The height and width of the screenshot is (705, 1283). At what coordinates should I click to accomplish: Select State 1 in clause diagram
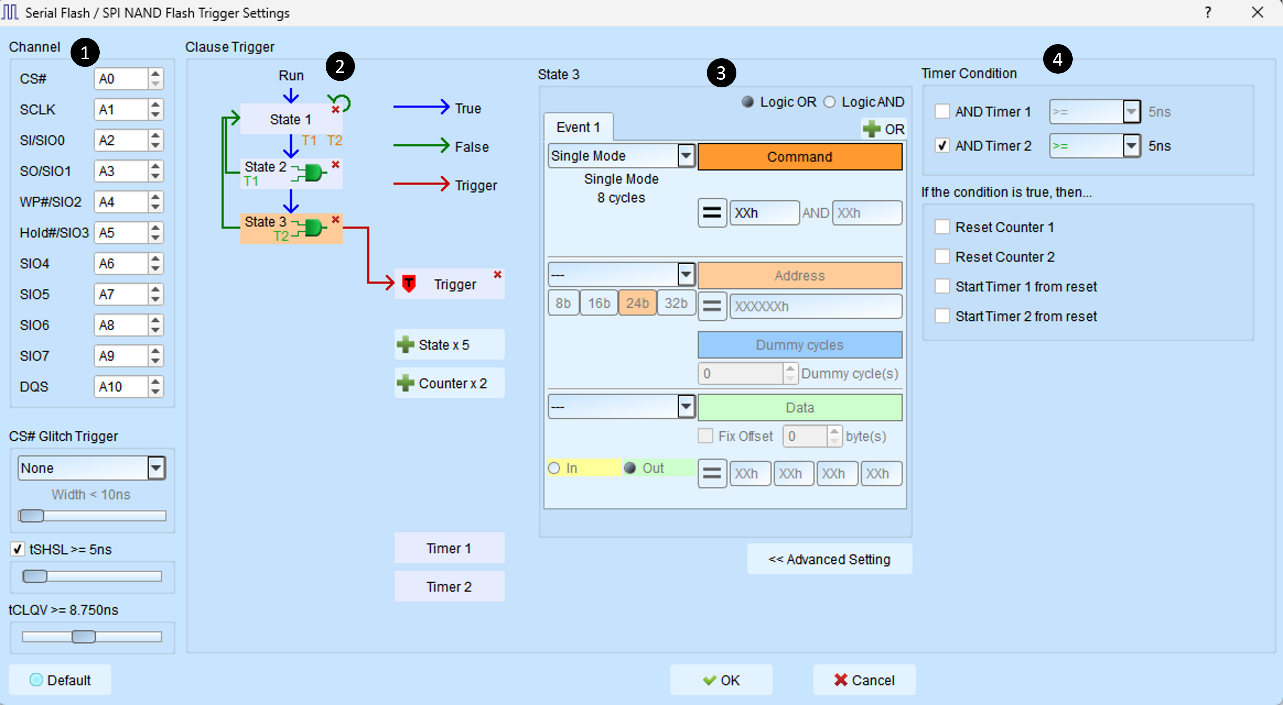click(x=291, y=119)
